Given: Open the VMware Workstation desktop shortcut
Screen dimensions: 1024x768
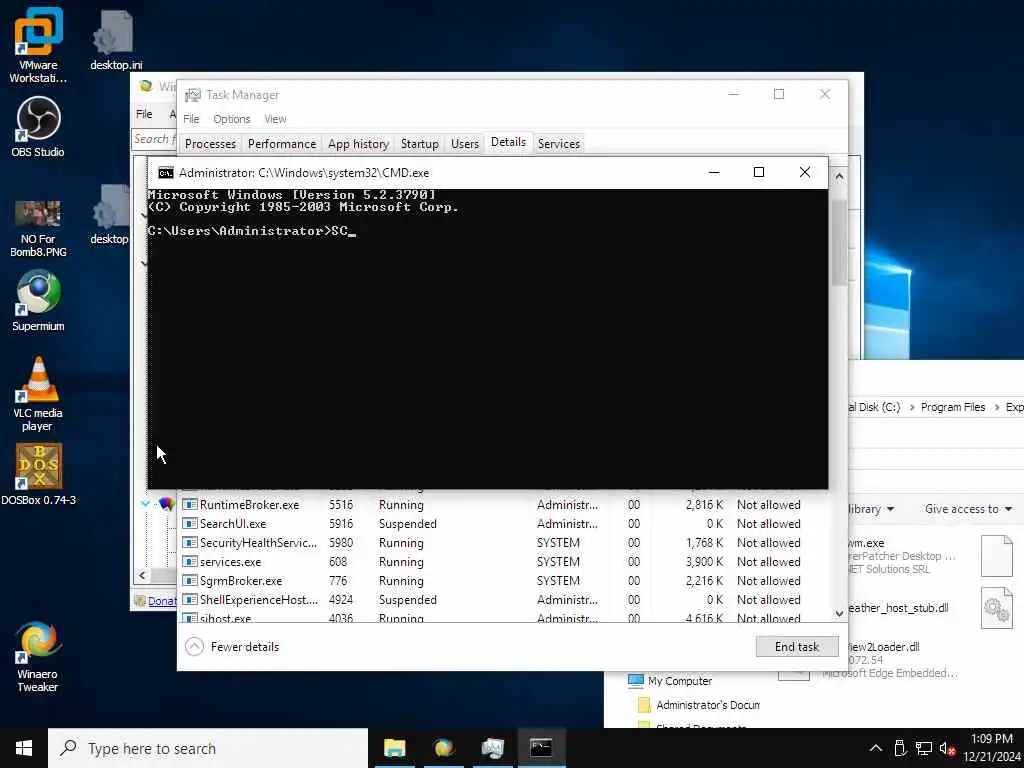Looking at the screenshot, I should point(38,44).
